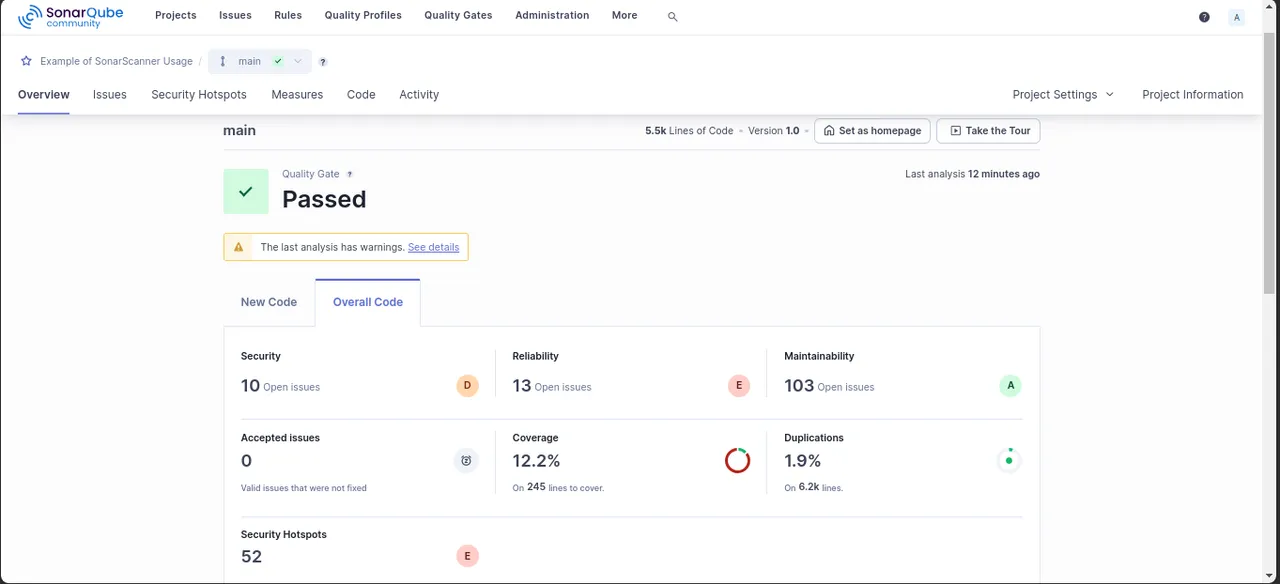Click the warning triangle icon
The width and height of the screenshot is (1280, 584).
pyautogui.click(x=238, y=247)
